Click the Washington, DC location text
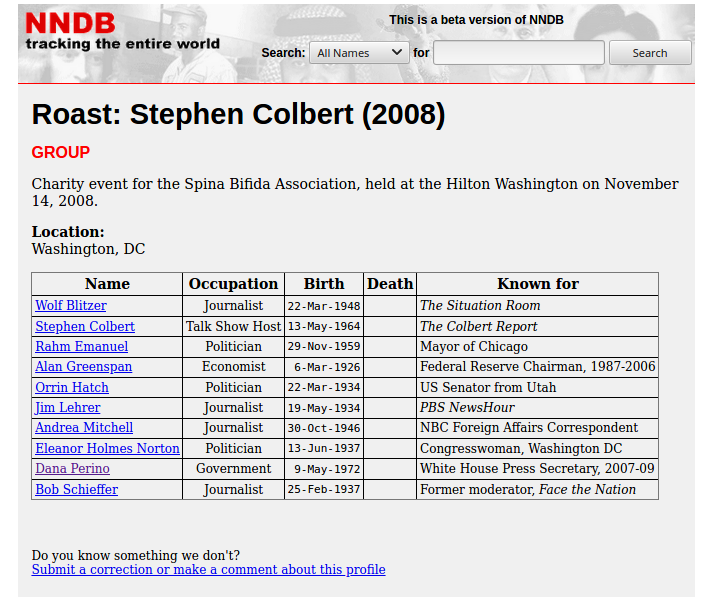 [x=89, y=249]
